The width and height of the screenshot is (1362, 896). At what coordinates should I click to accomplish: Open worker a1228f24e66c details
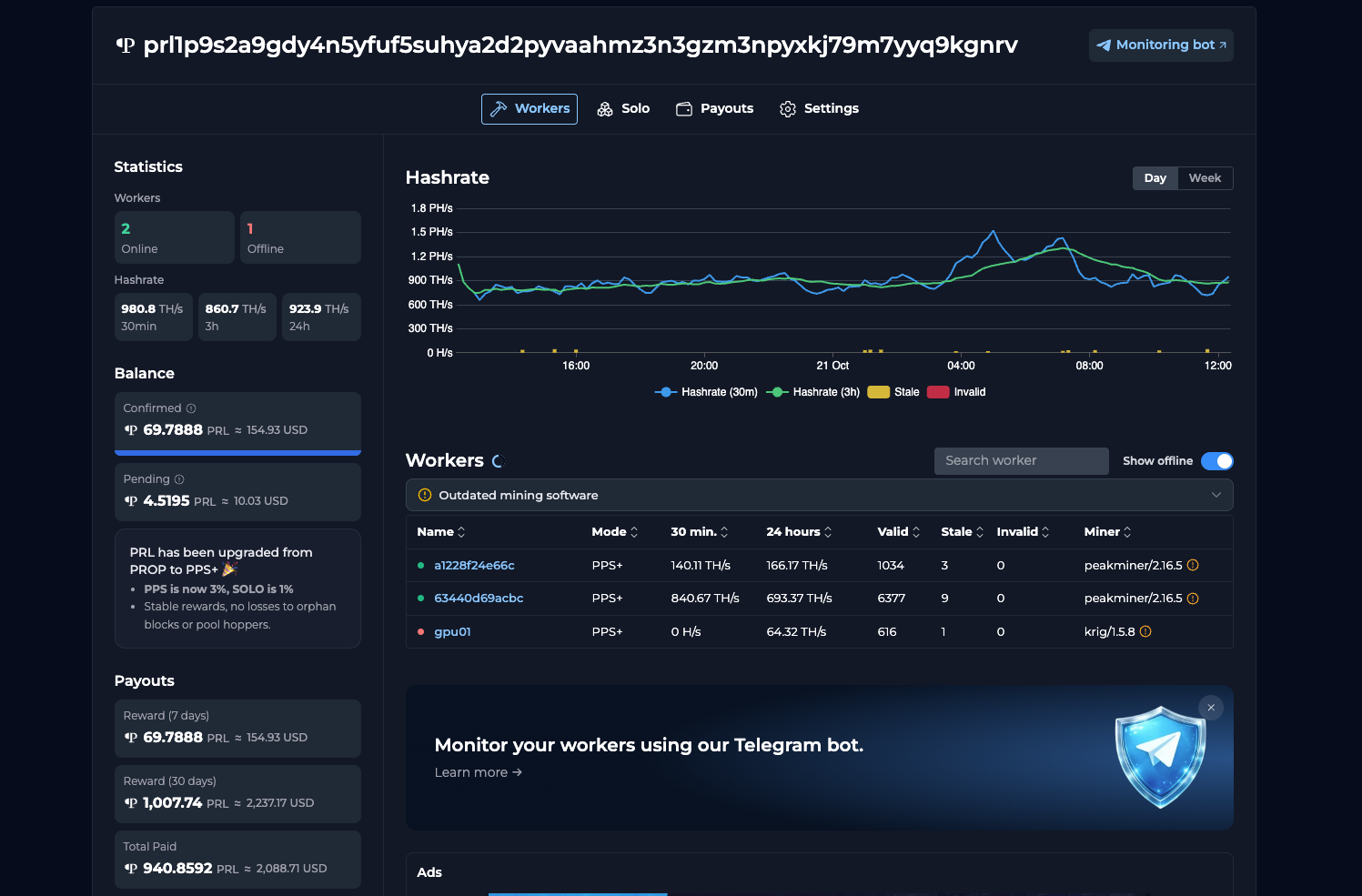tap(474, 565)
